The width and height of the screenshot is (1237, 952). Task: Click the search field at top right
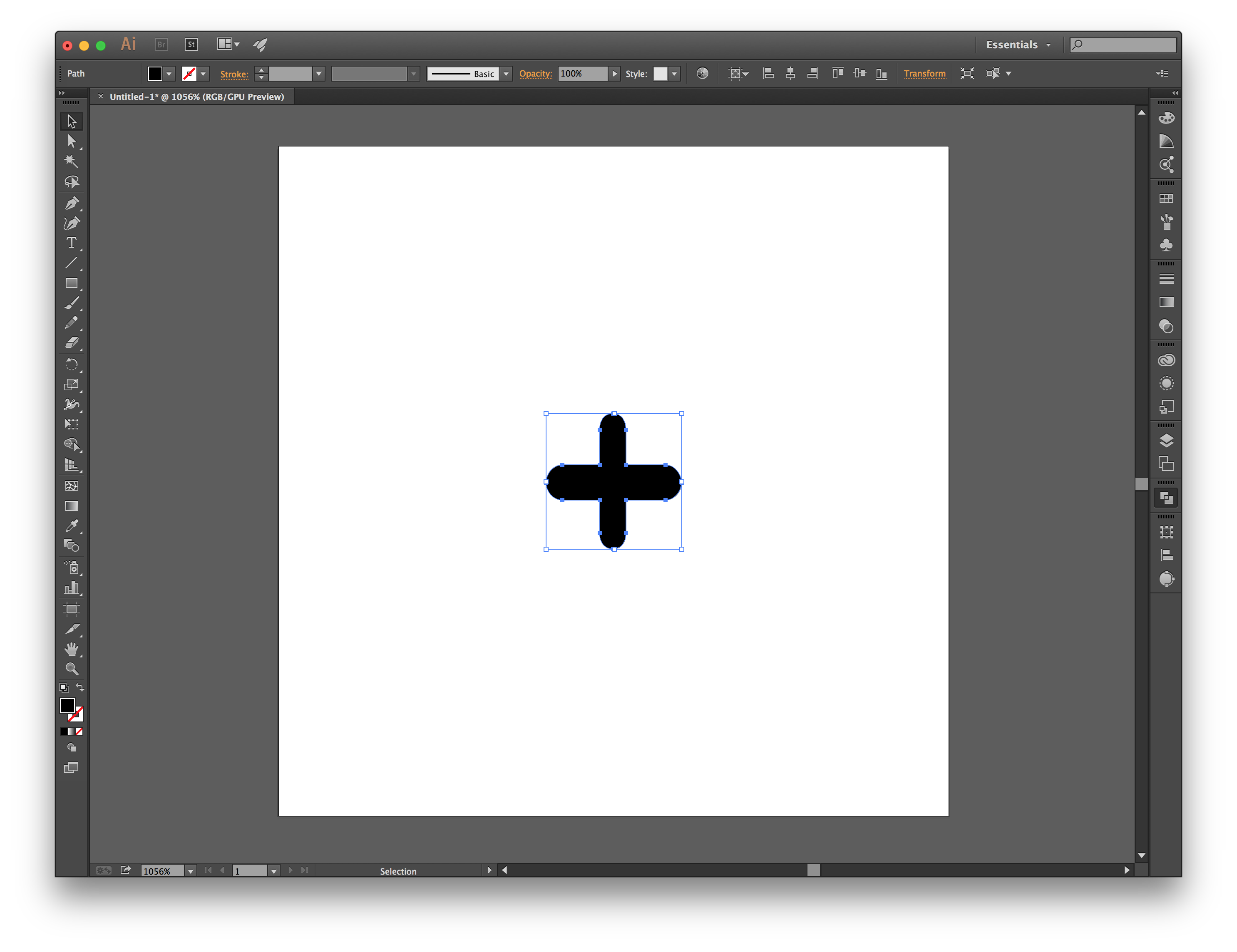tap(1123, 45)
